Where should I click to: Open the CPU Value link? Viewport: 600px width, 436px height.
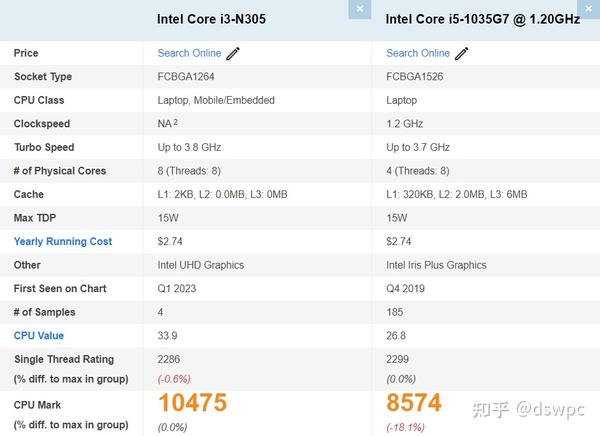39,336
